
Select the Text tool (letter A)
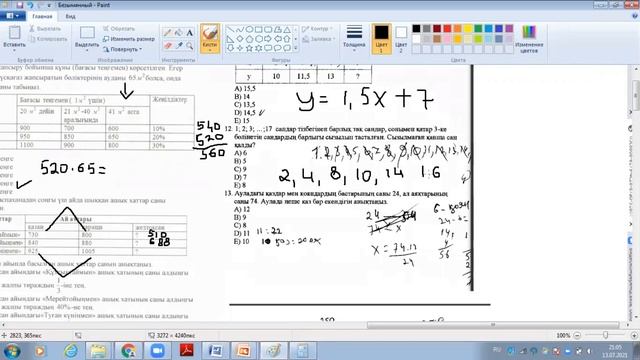(189, 33)
